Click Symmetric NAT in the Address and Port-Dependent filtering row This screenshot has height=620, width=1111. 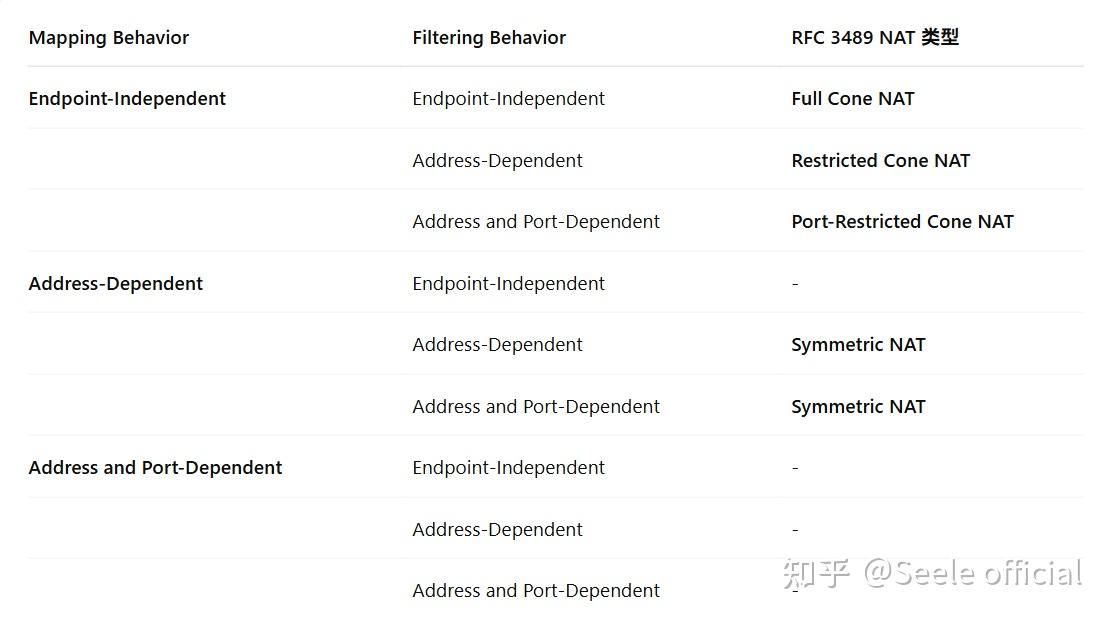click(x=858, y=407)
